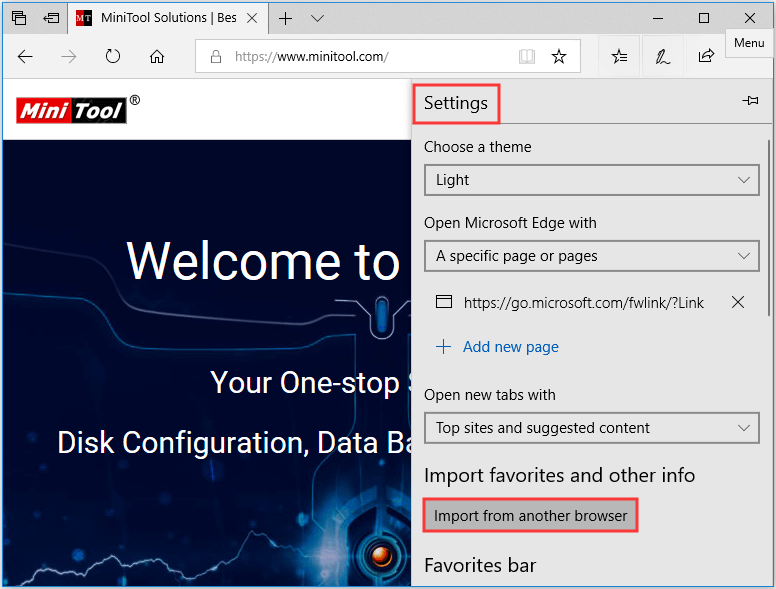Pin the Settings pane open
The width and height of the screenshot is (776, 589).
750,102
